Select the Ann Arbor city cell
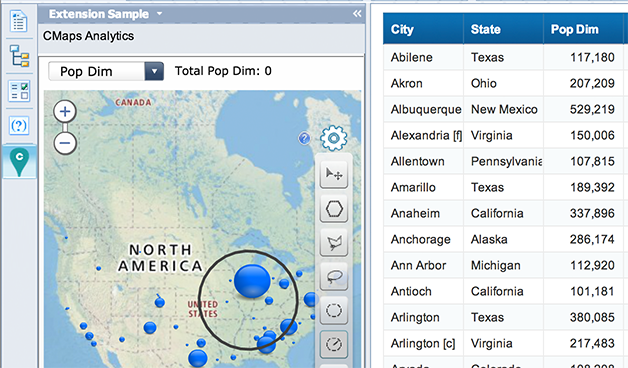The height and width of the screenshot is (368, 628). click(423, 265)
